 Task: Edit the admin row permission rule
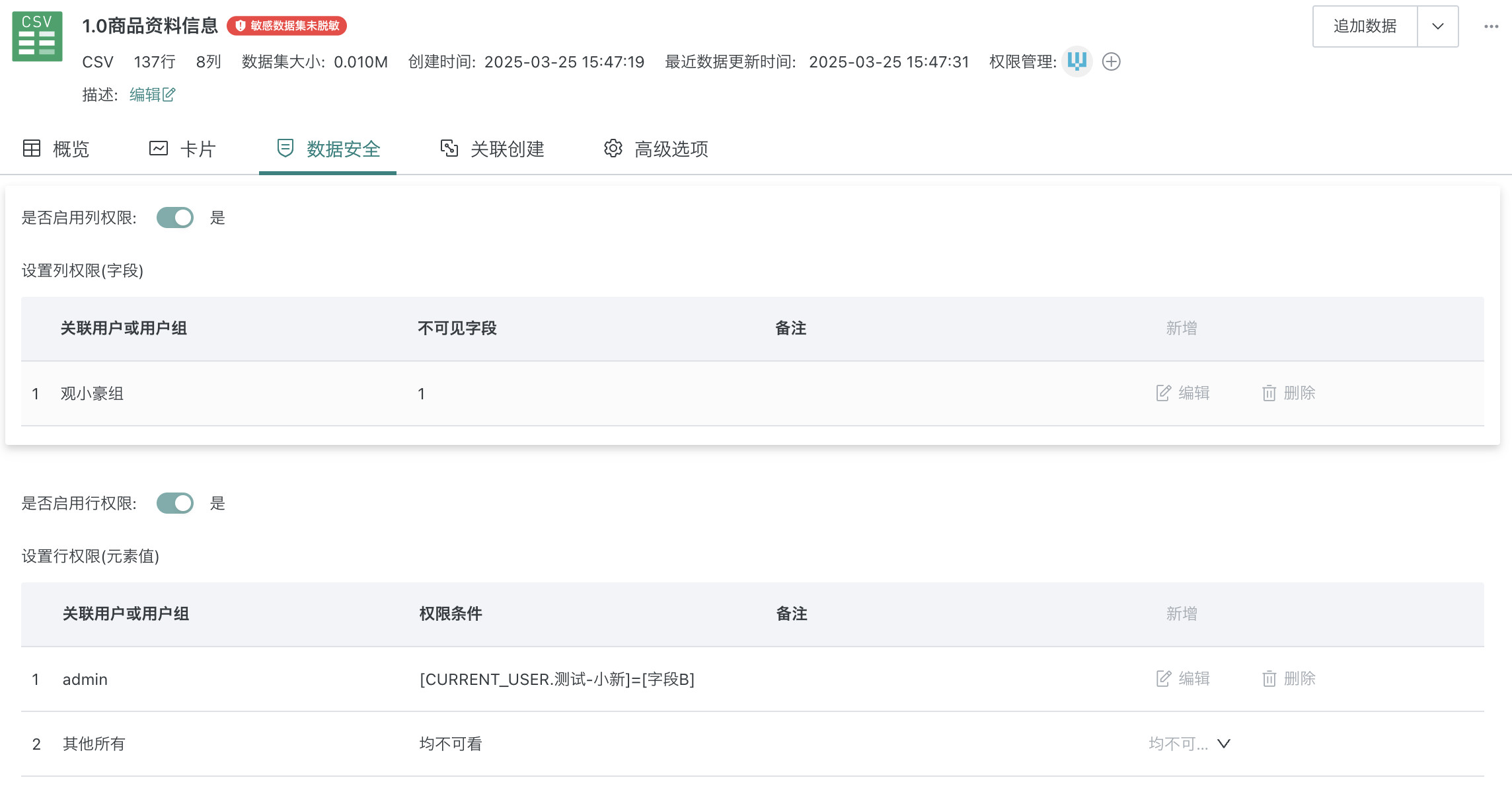tap(1183, 679)
